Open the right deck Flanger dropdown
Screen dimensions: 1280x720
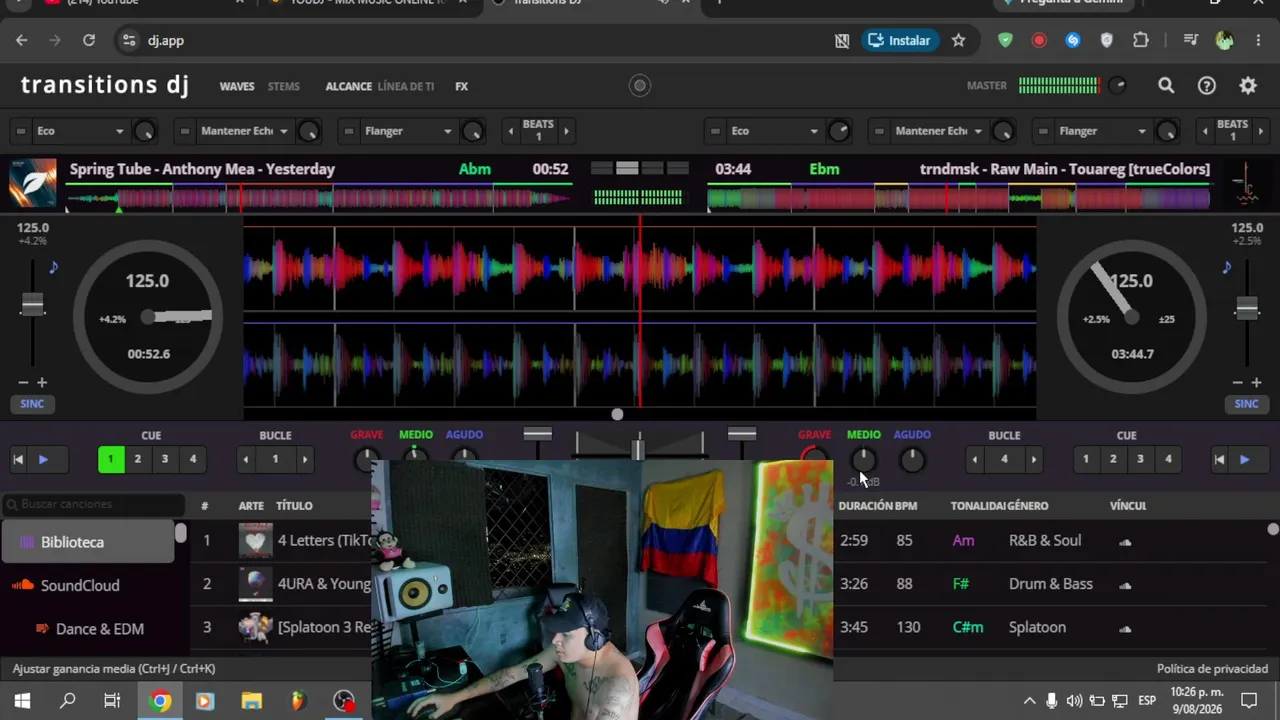pyautogui.click(x=1103, y=131)
